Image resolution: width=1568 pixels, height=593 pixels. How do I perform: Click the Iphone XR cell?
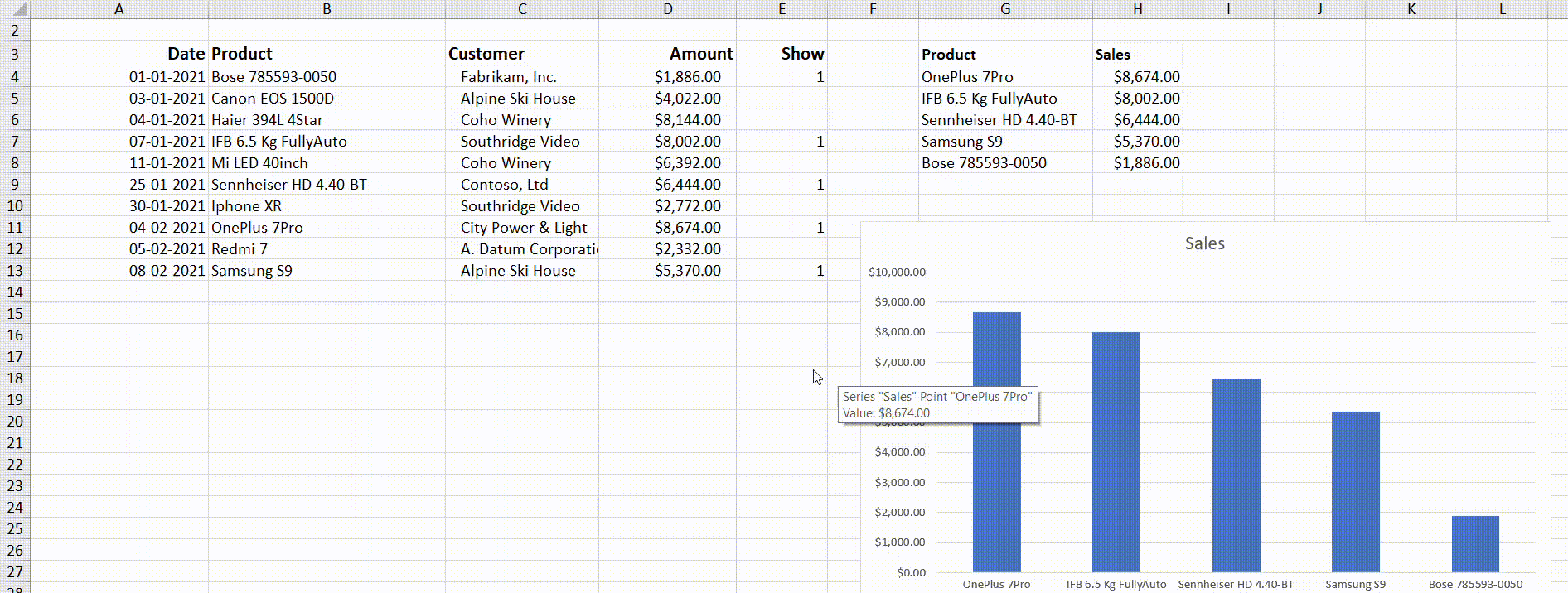(x=327, y=206)
